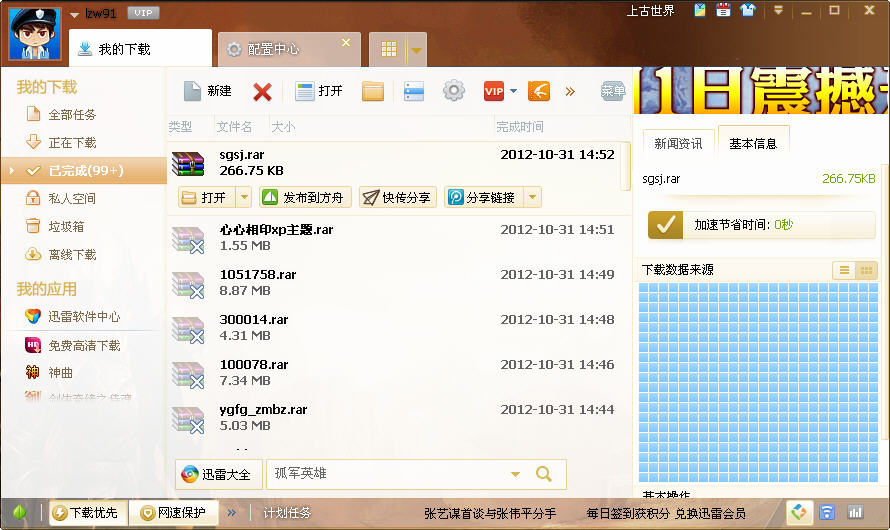Show more toolbar items with double chevron
This screenshot has width=890, height=530.
[x=570, y=91]
